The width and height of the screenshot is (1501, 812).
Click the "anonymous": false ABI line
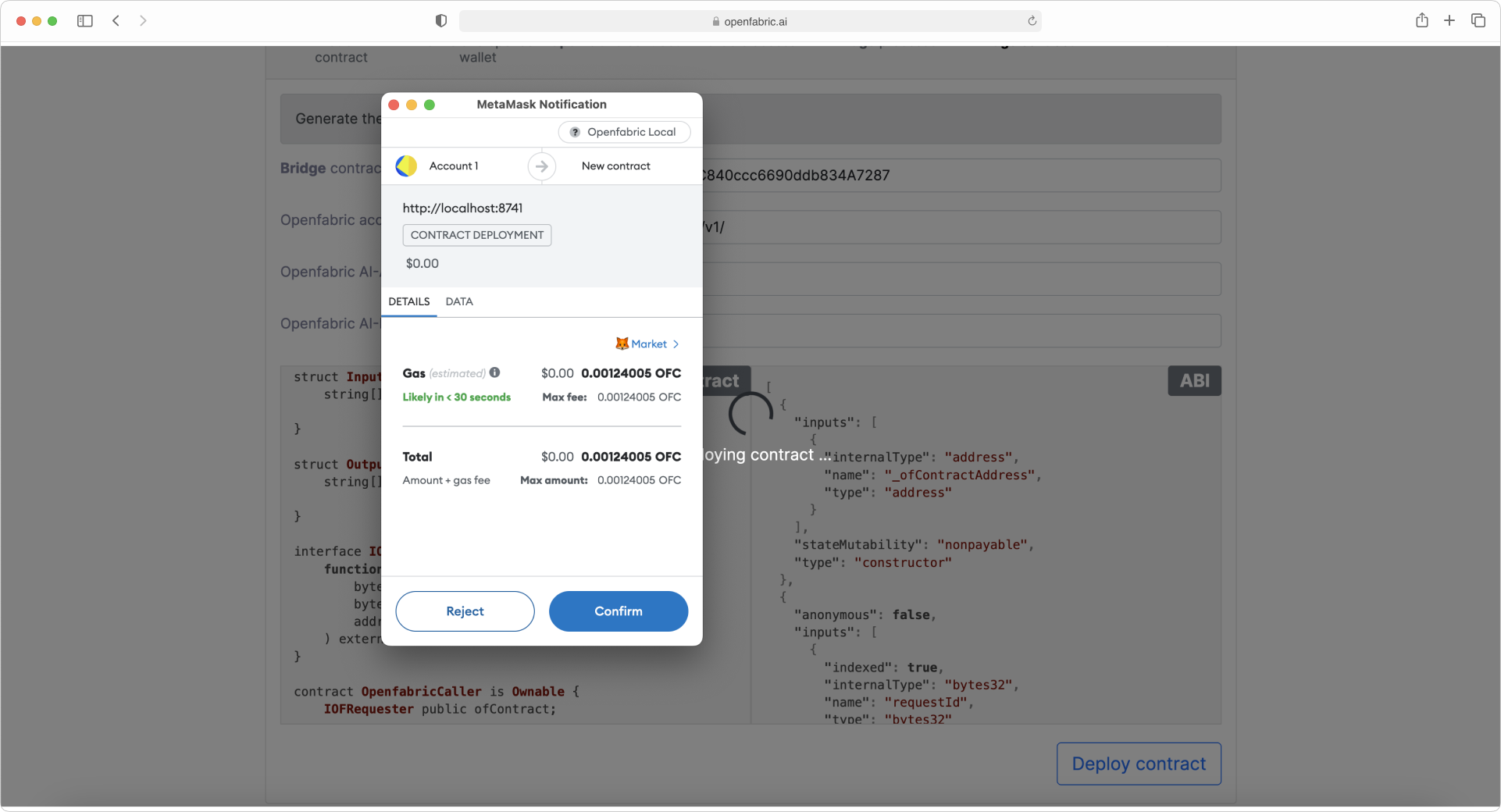[x=865, y=615]
